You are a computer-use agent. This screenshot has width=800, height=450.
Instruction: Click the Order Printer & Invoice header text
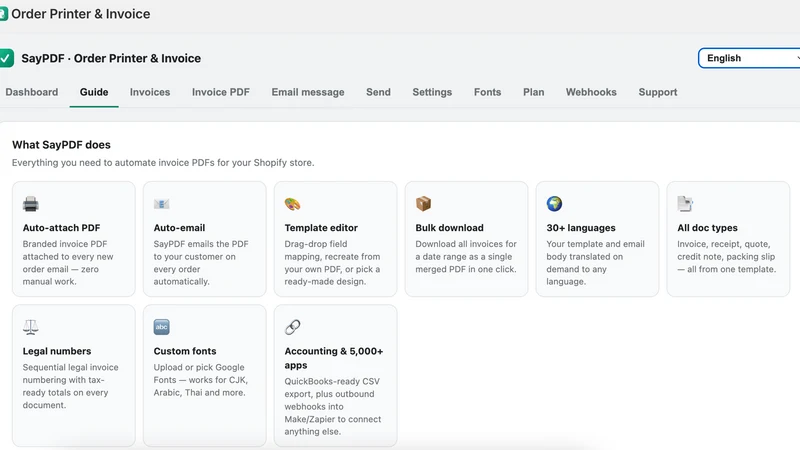[x=81, y=14]
